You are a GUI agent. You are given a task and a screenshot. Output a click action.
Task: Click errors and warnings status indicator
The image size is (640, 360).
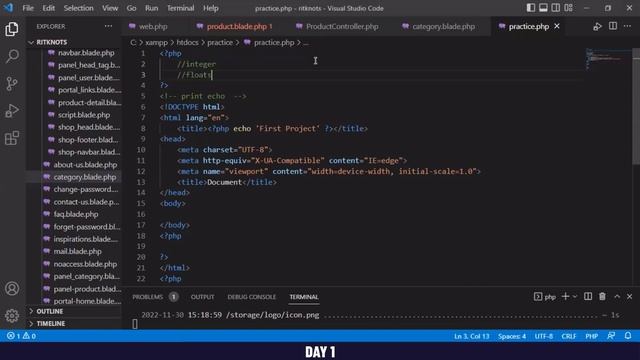(21, 336)
